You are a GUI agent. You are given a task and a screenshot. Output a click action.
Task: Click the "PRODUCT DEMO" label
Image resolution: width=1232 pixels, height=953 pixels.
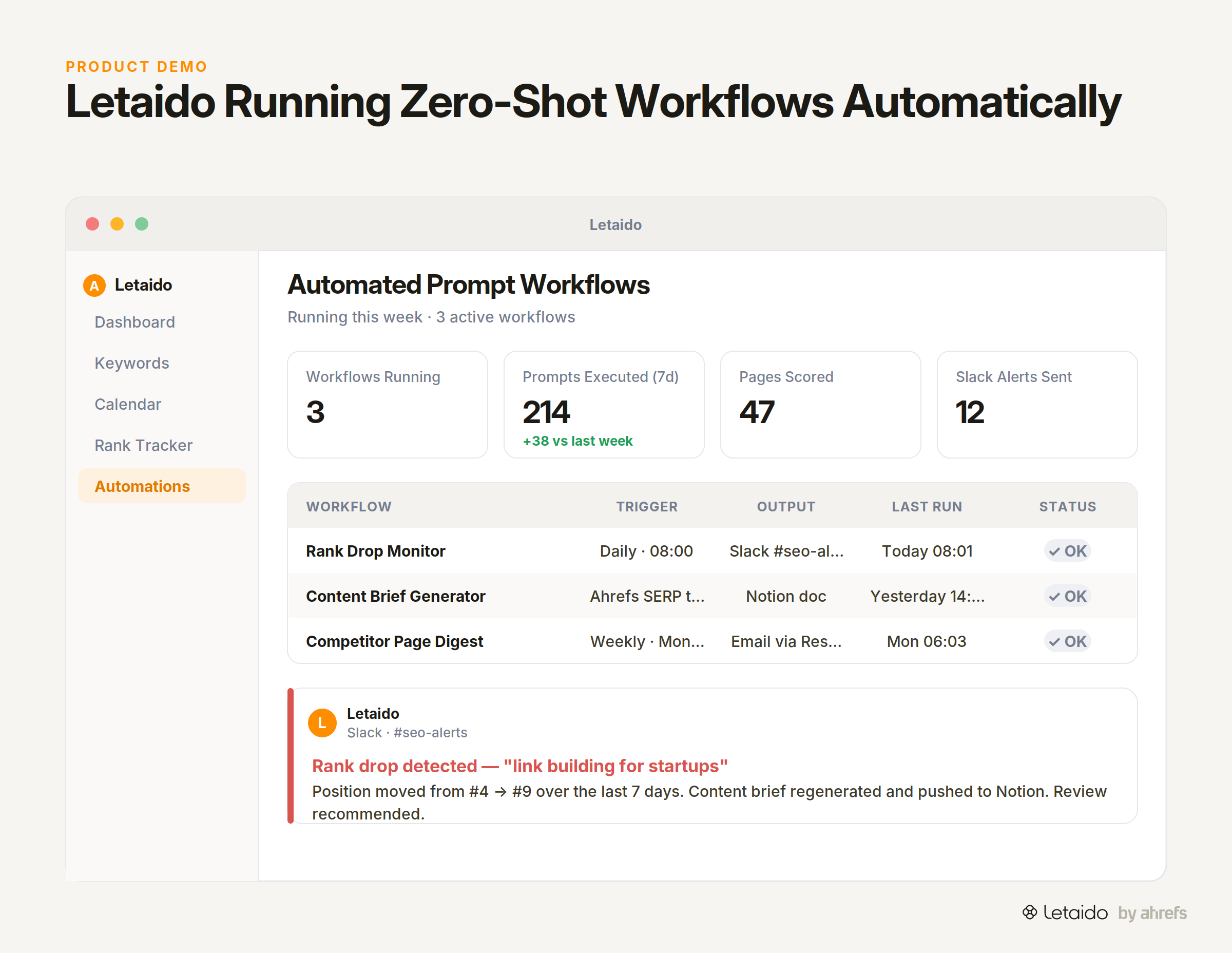point(137,67)
